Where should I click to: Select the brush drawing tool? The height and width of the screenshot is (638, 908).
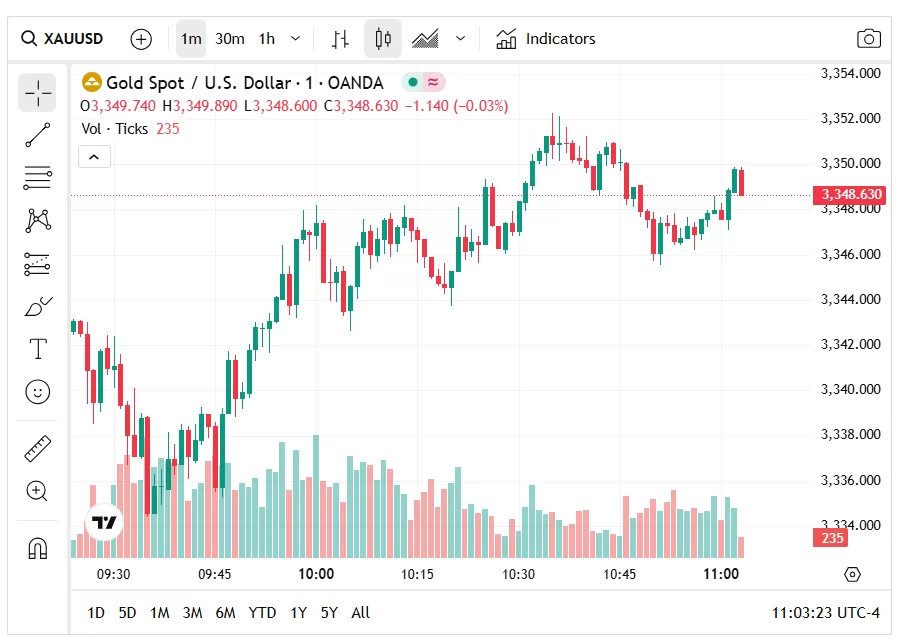coord(37,307)
